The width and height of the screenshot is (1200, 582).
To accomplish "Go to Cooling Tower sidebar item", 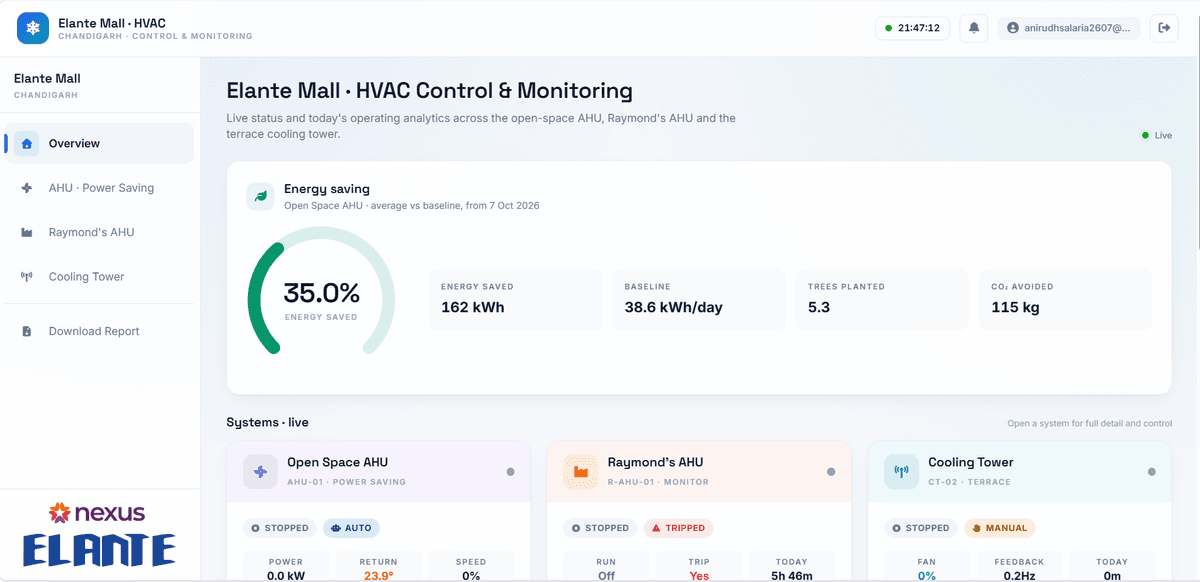I will (x=99, y=277).
